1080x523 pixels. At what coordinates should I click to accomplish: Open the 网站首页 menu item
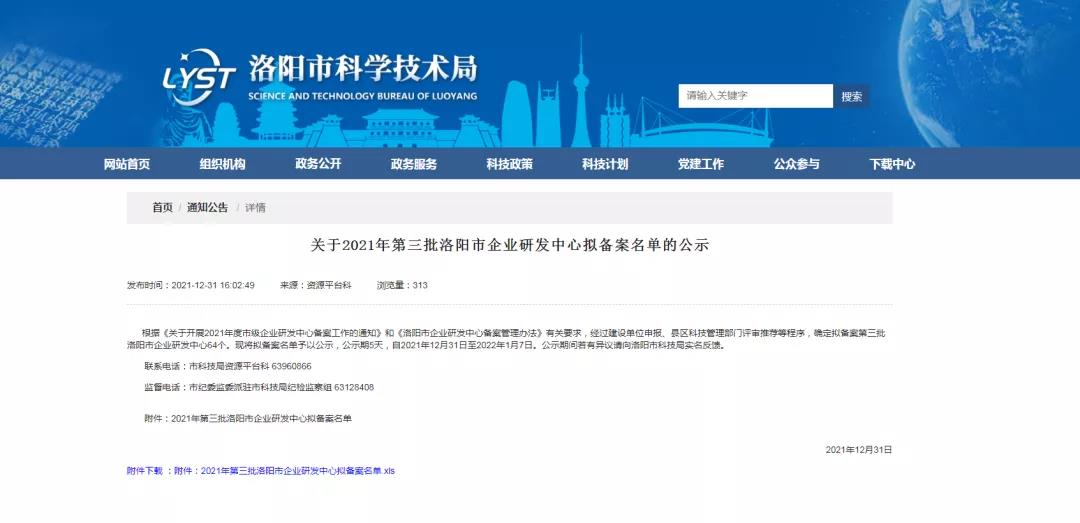pos(127,164)
